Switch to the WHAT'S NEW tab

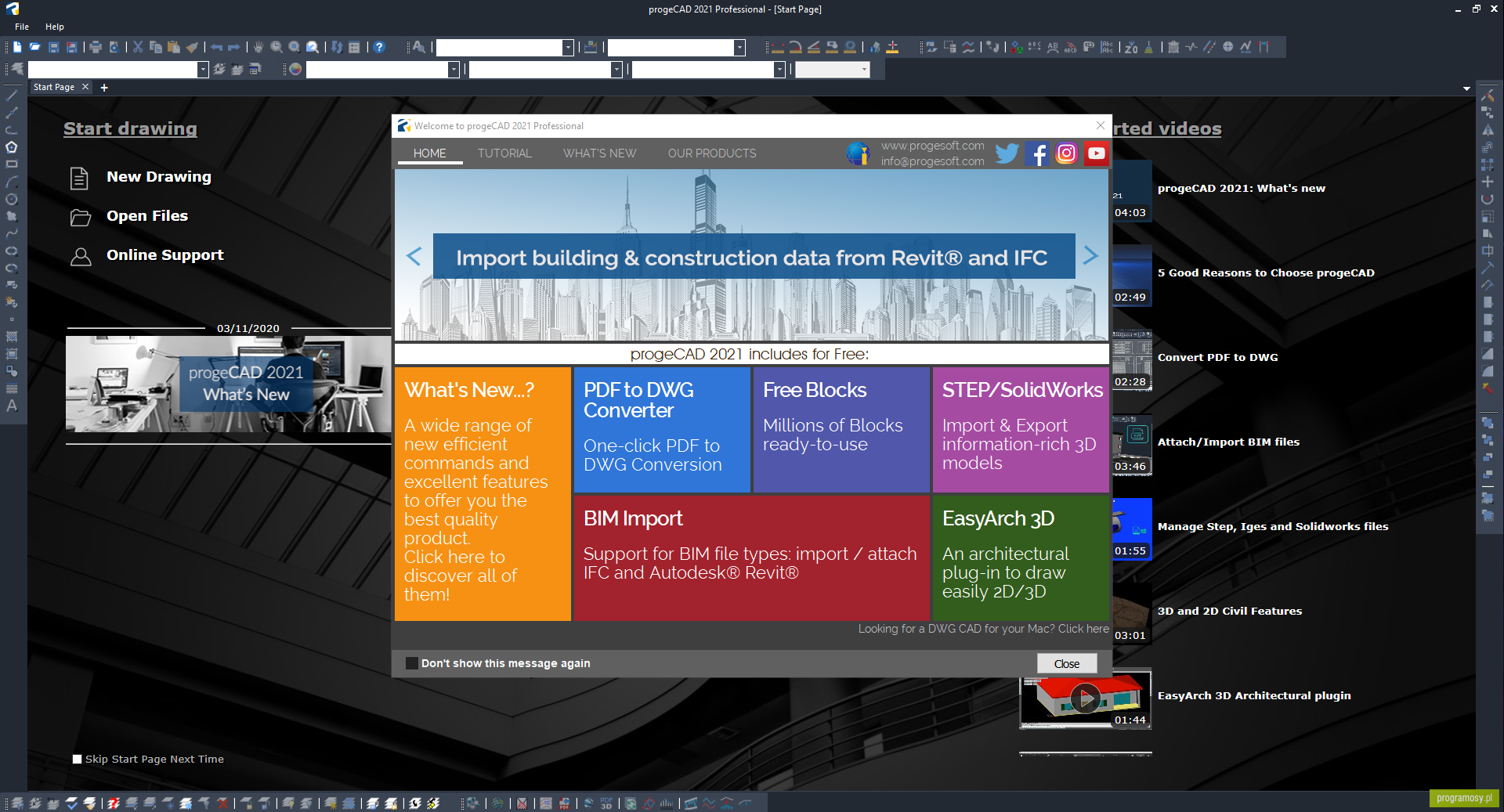coord(599,153)
